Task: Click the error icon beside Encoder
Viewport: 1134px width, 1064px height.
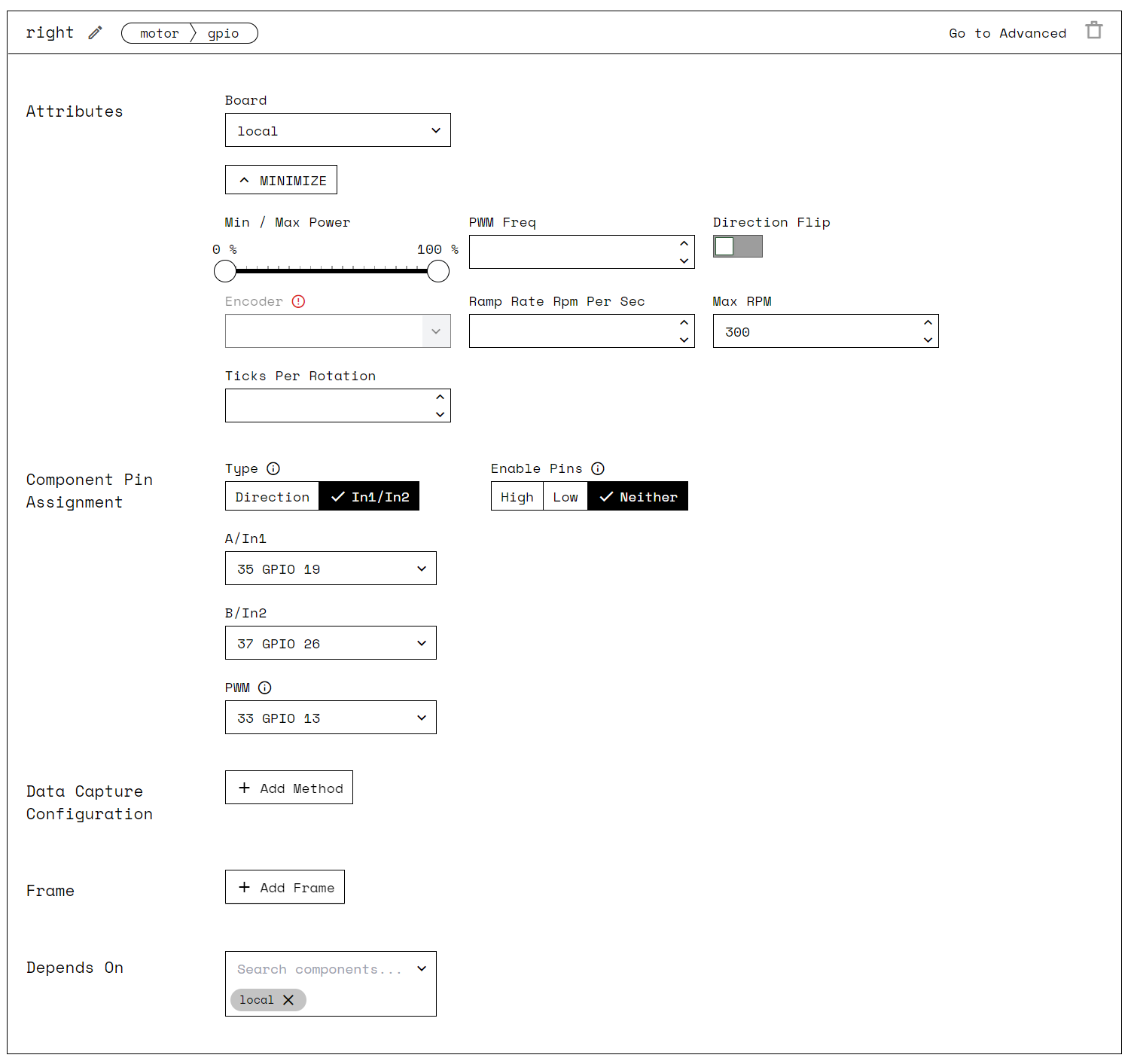Action: click(x=298, y=300)
